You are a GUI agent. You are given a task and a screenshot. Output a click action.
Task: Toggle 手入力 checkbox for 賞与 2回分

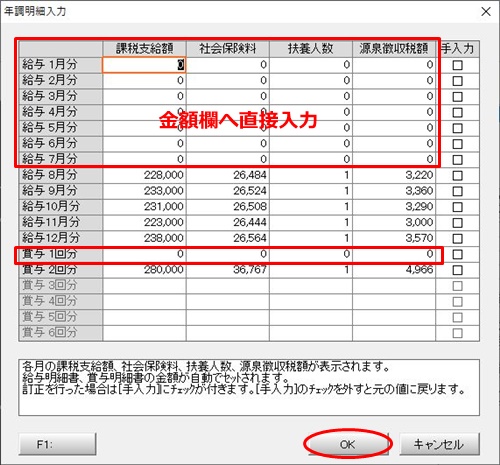point(457,270)
